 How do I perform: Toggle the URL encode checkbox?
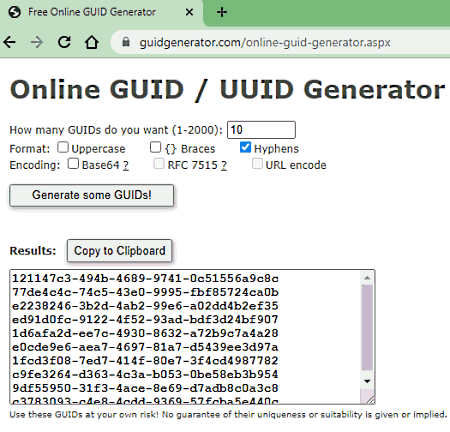[257, 164]
